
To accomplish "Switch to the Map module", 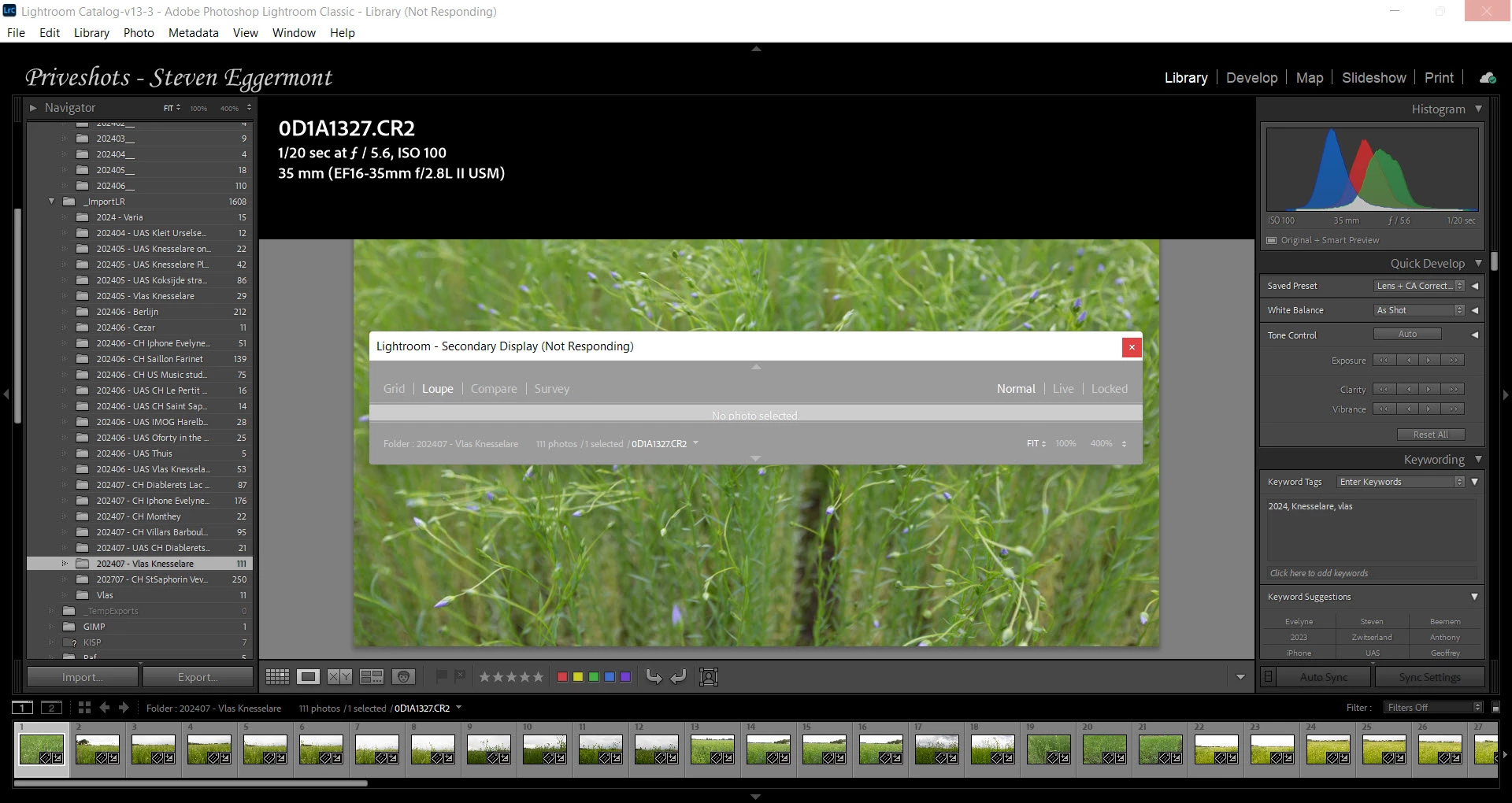I will pyautogui.click(x=1309, y=78).
